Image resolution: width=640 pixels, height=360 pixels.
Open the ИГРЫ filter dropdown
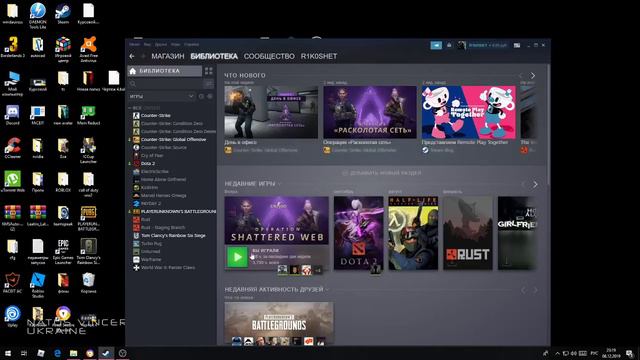161,96
